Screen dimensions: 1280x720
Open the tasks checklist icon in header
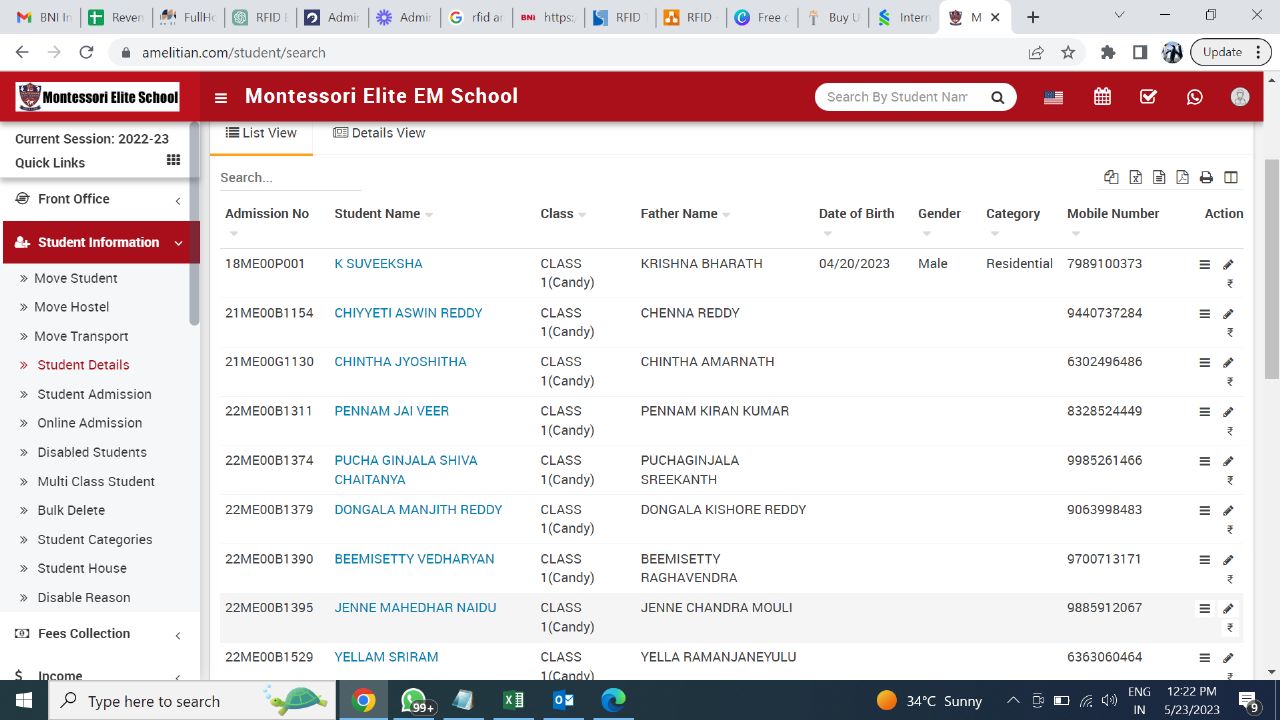coord(1148,96)
